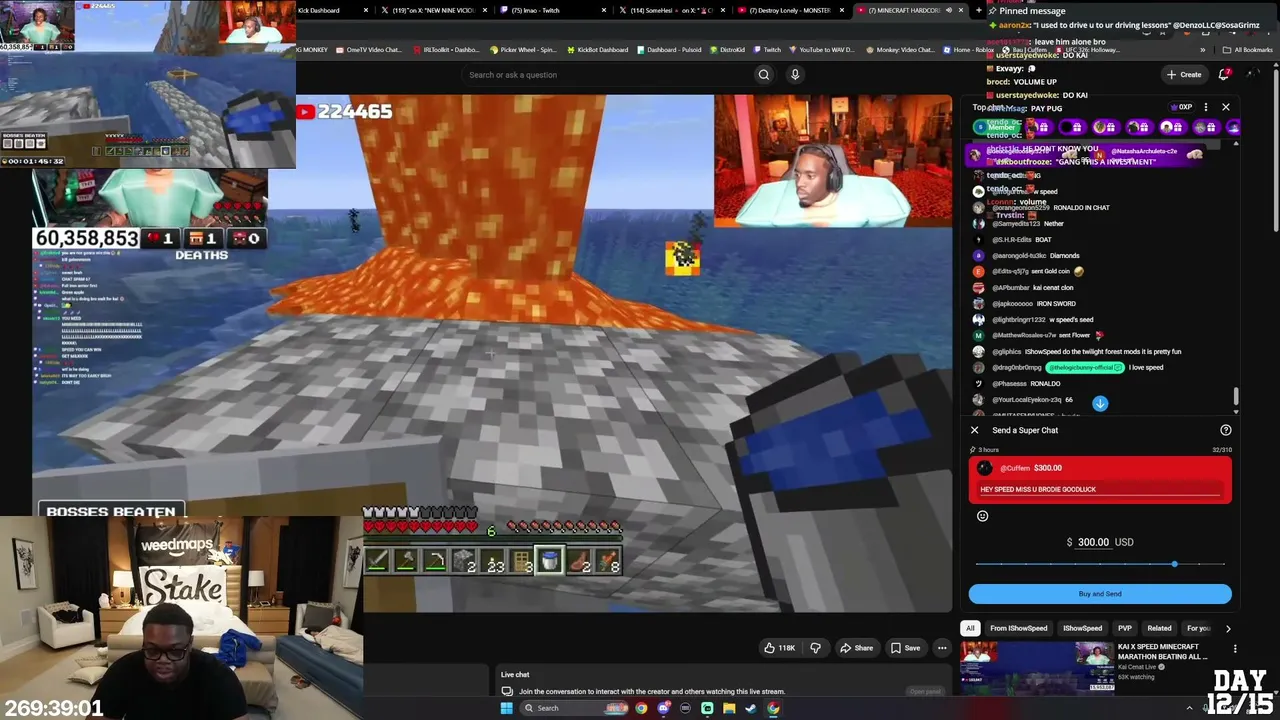Switch to the Destroy Lonely - MONSTER tab
Viewport: 1280px width, 720px height.
[x=793, y=10]
